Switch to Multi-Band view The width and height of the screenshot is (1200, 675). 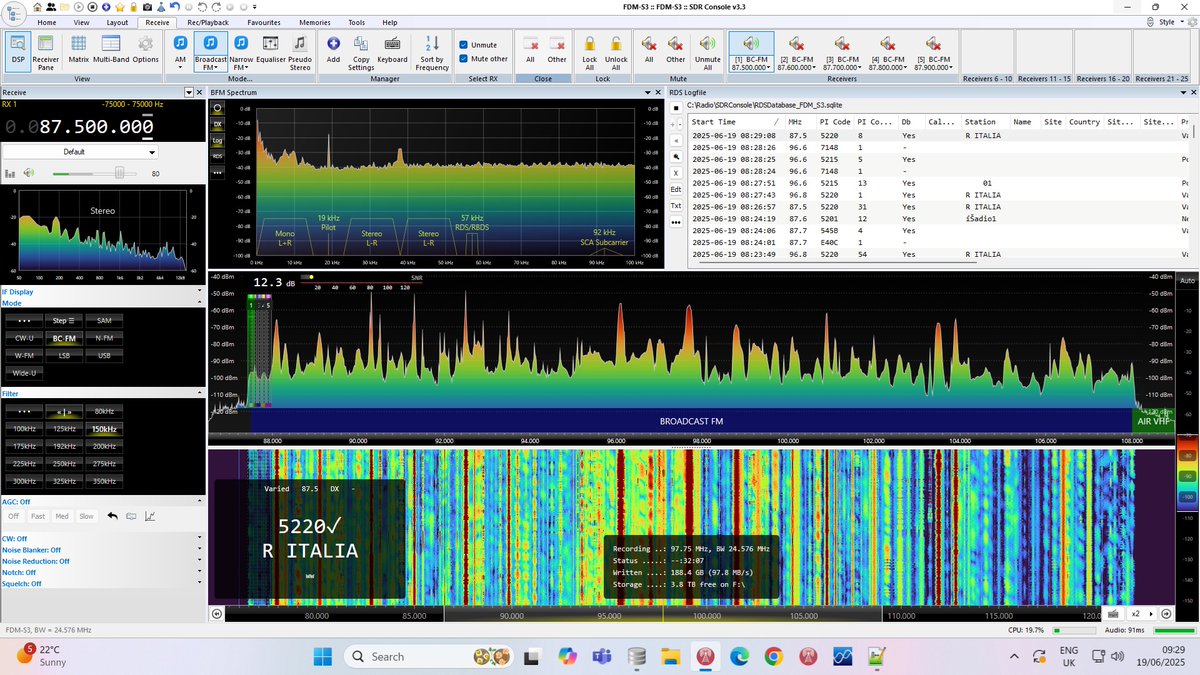click(x=111, y=50)
